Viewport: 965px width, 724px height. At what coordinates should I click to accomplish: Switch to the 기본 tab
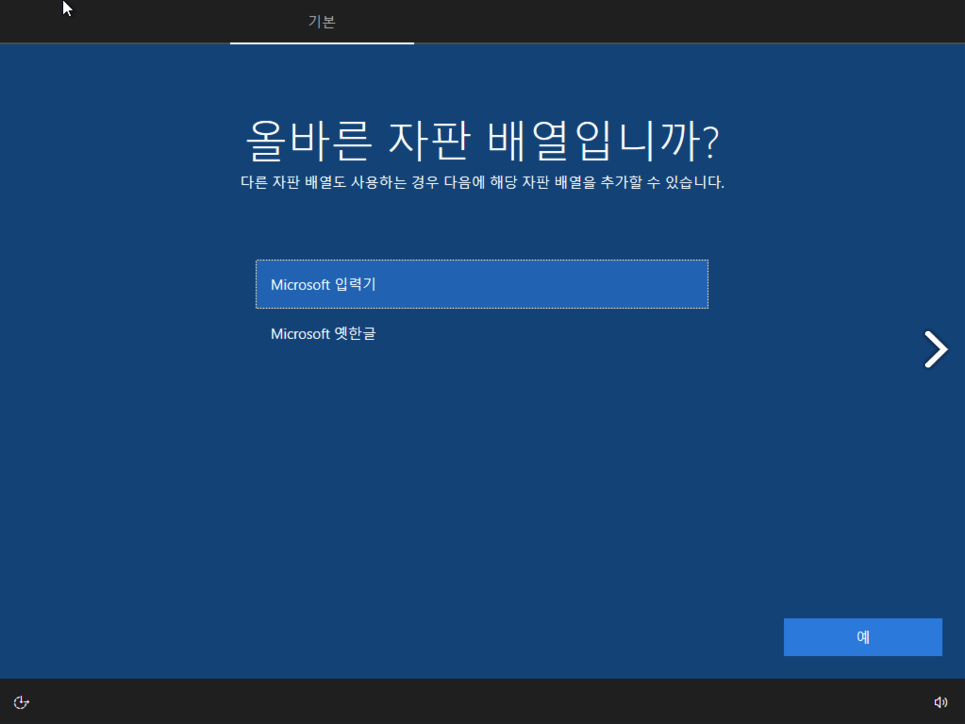pos(322,22)
